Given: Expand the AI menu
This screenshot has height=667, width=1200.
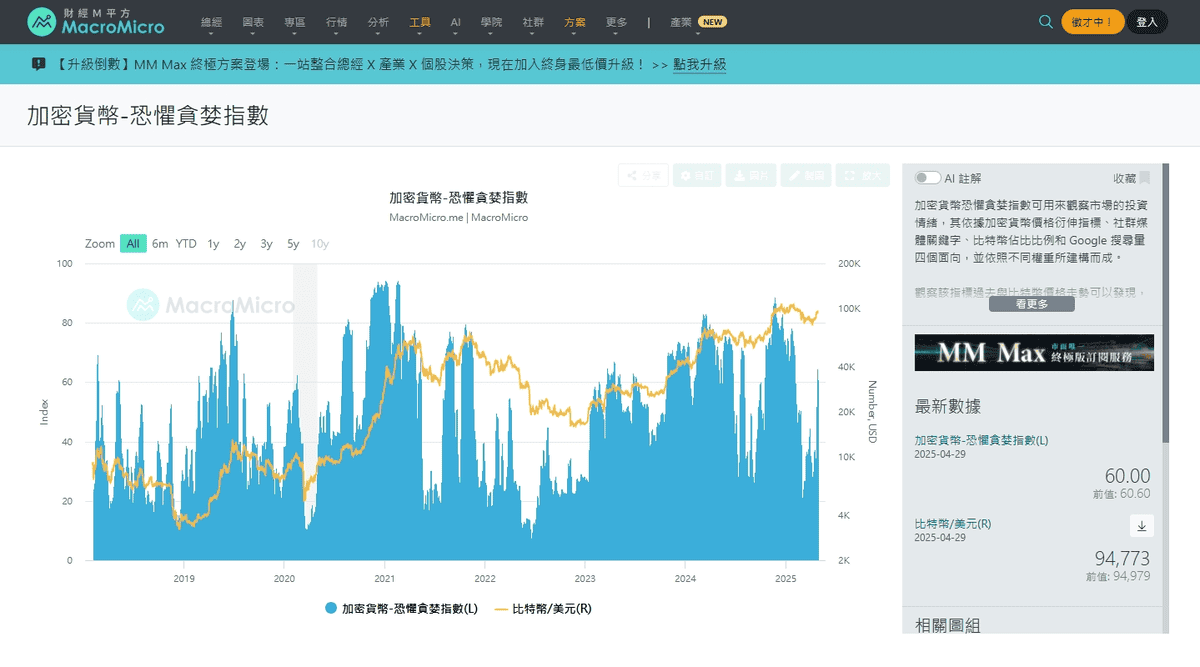Looking at the screenshot, I should [x=456, y=21].
